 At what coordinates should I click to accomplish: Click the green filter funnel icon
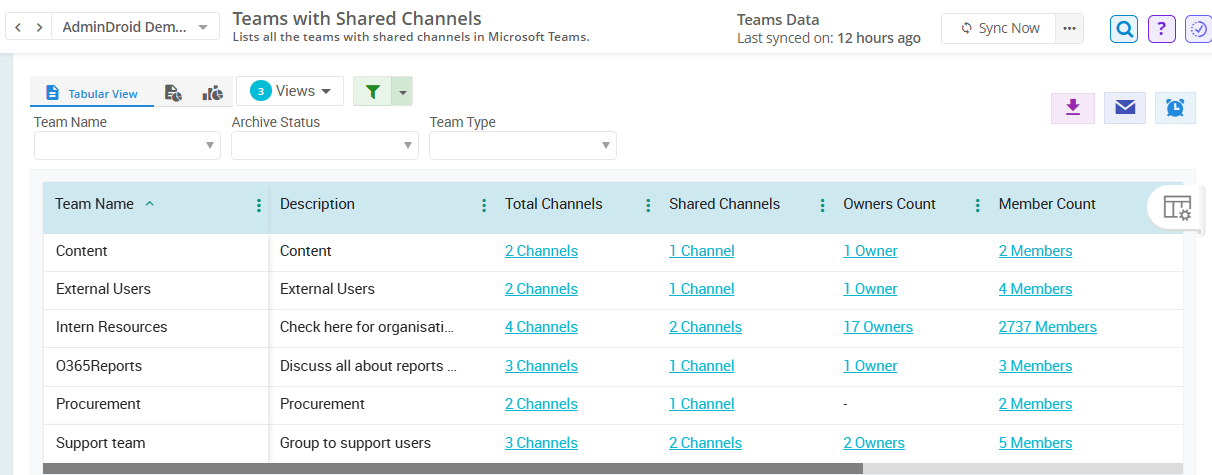[x=373, y=91]
